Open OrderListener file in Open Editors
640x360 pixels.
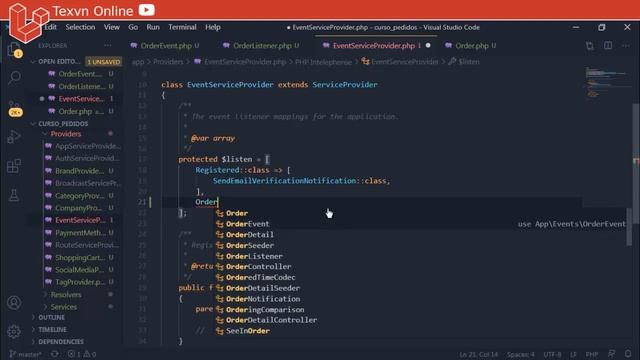point(81,86)
